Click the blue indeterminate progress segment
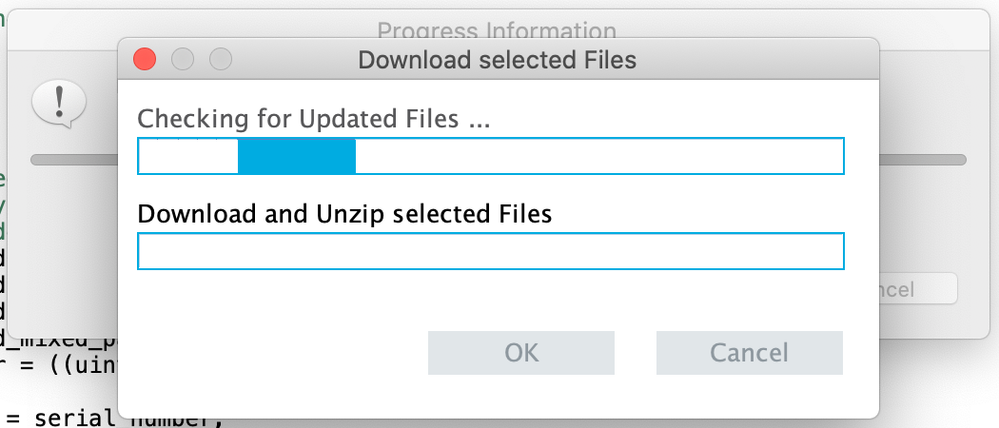This screenshot has height=428, width=999. 296,156
